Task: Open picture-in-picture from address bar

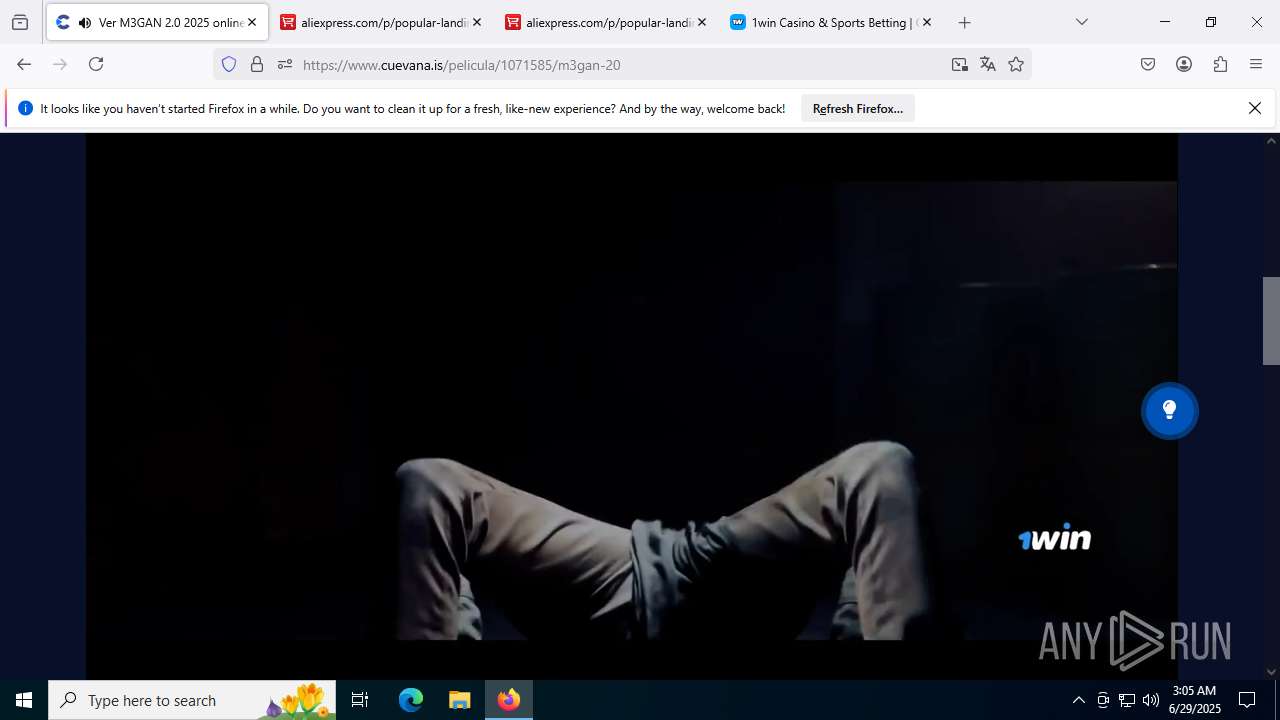Action: click(960, 64)
